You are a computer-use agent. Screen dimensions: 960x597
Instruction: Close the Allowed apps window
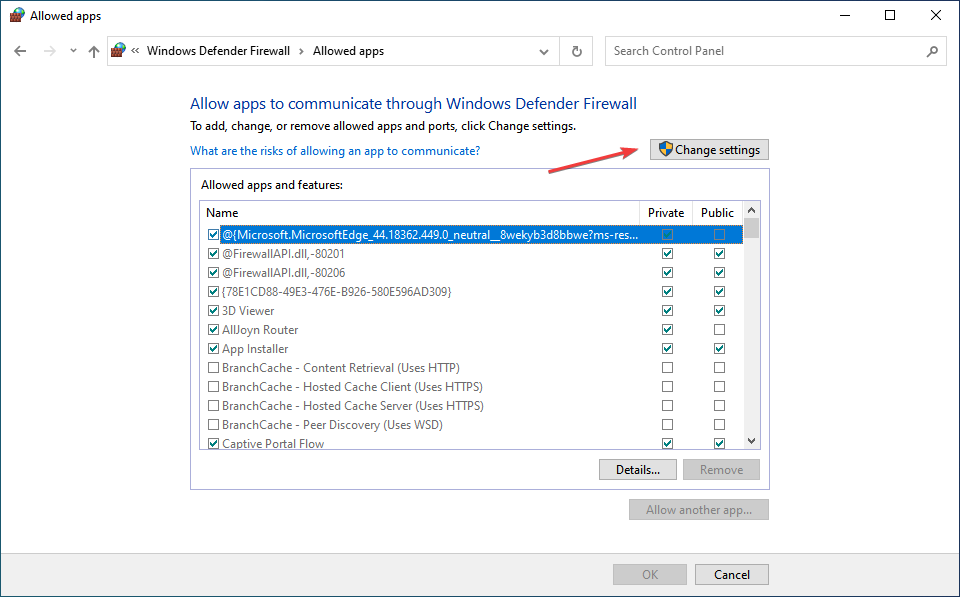click(x=936, y=15)
